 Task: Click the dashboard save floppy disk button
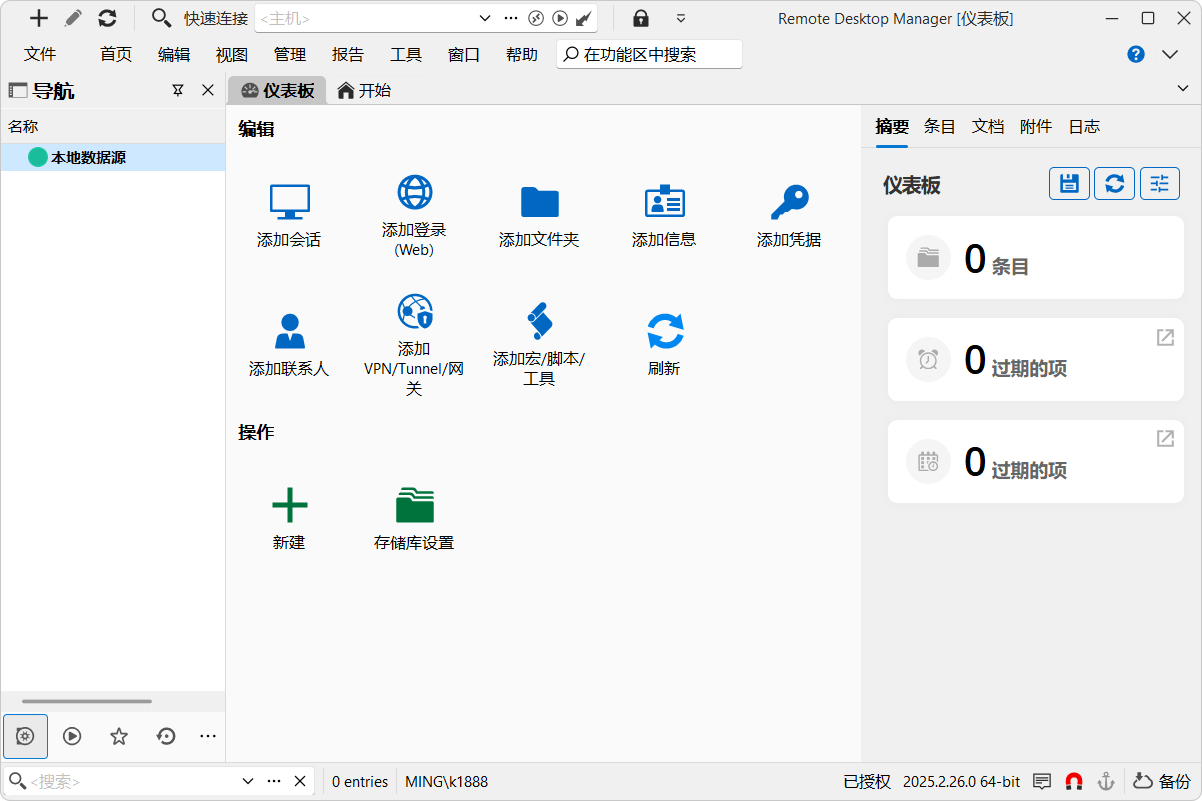point(1069,183)
